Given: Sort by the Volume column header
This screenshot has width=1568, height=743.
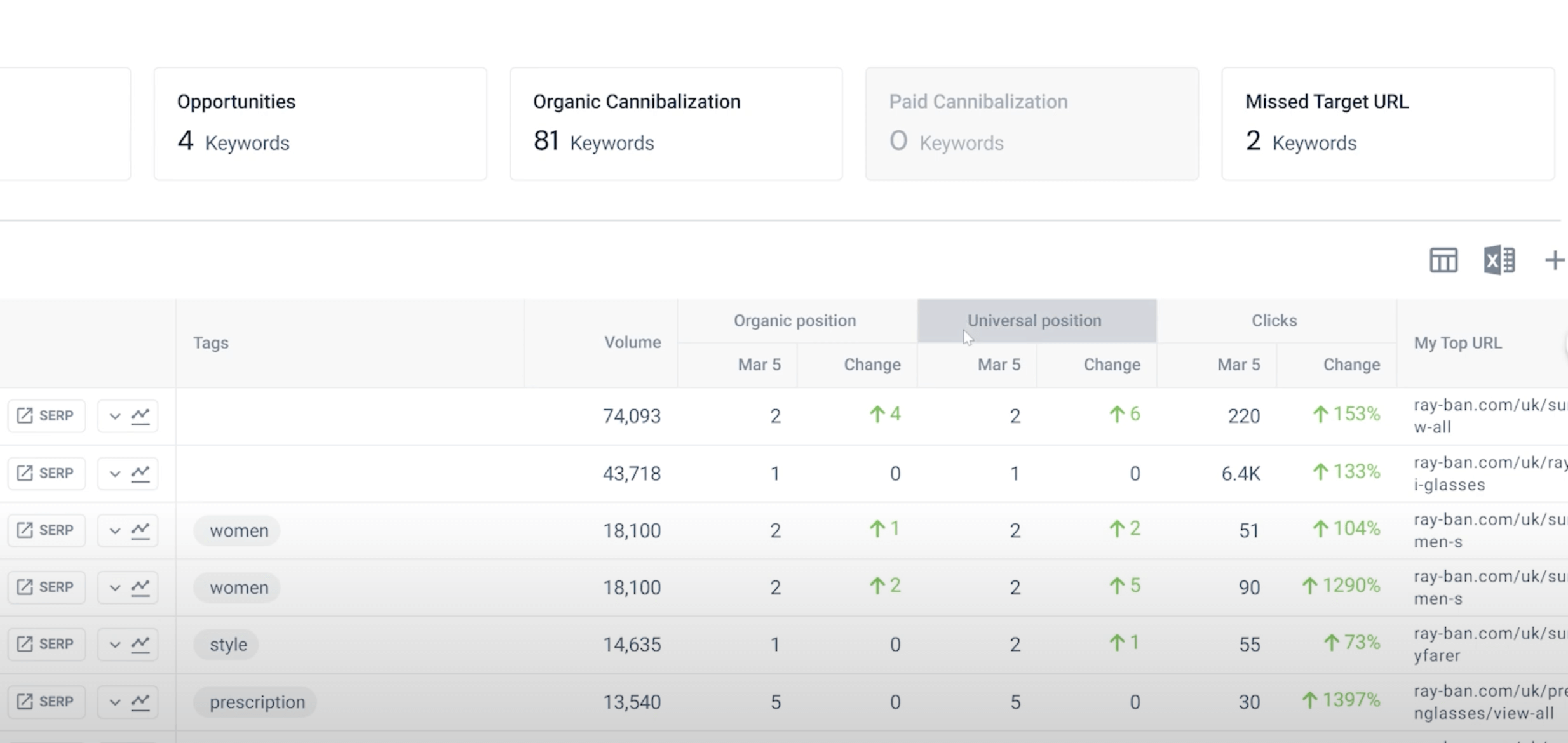Looking at the screenshot, I should point(632,342).
